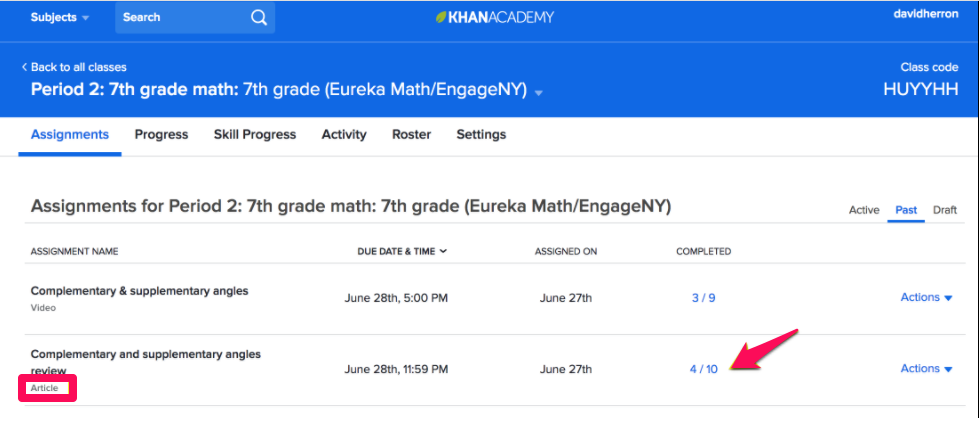
Task: Click the search magnifier icon
Action: pyautogui.click(x=259, y=17)
